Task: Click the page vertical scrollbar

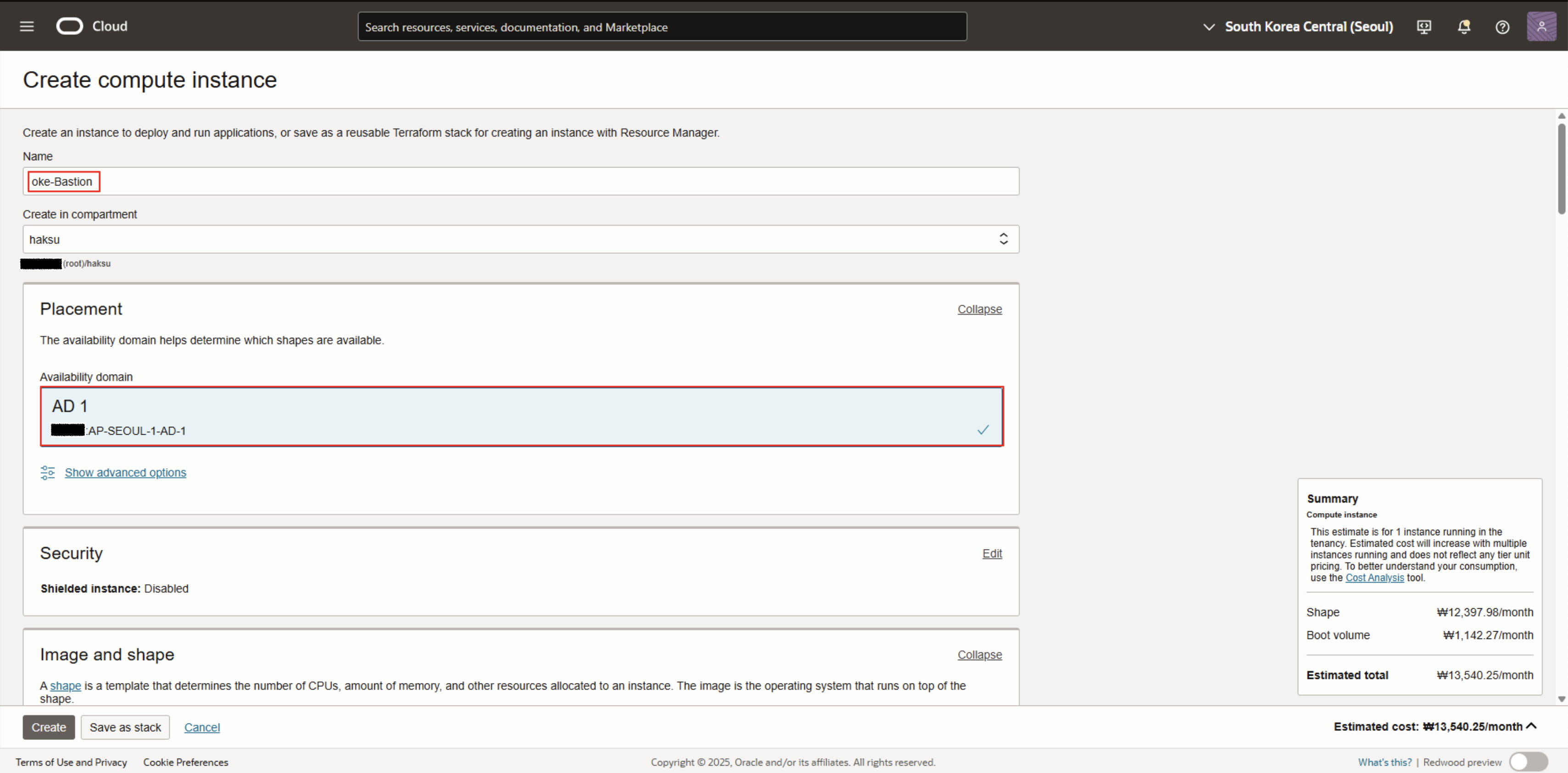Action: 1561,169
